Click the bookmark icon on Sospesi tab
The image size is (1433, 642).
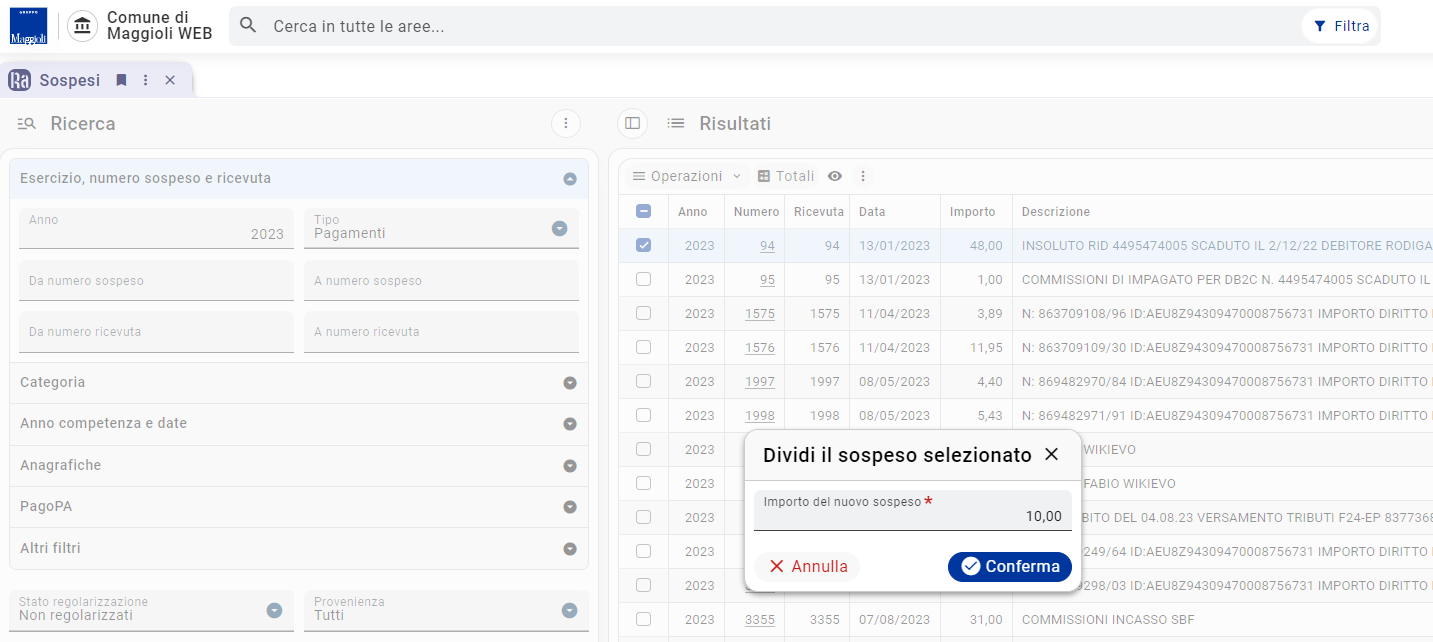[121, 80]
